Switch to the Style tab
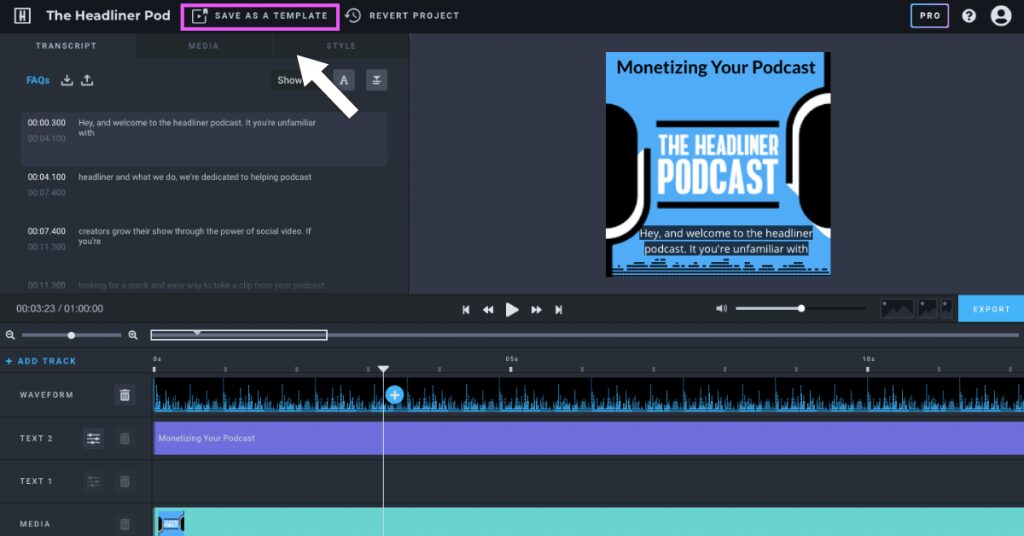This screenshot has height=536, width=1024. [340, 46]
